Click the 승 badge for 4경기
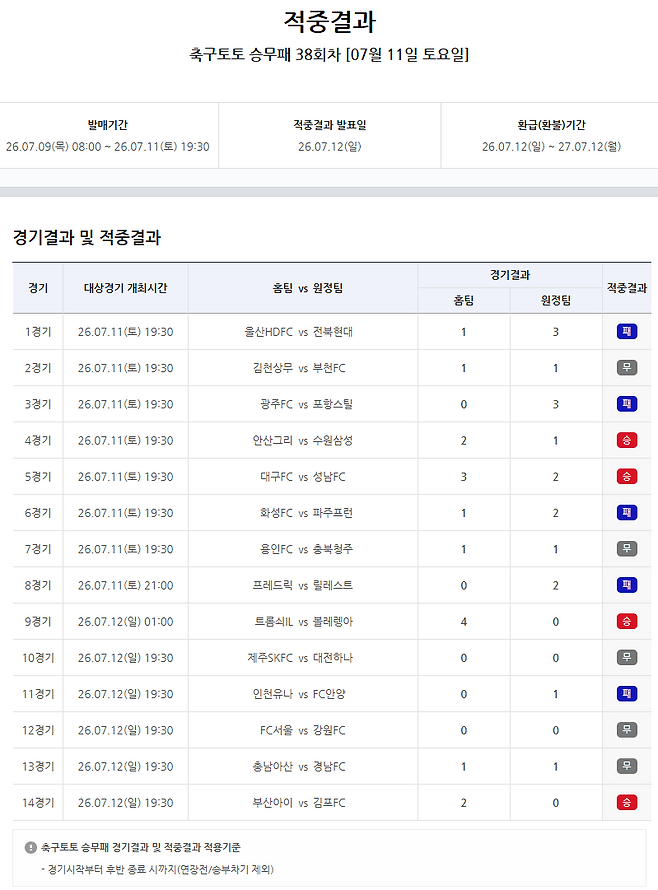Screen dimensions: 658x890 click(627, 440)
